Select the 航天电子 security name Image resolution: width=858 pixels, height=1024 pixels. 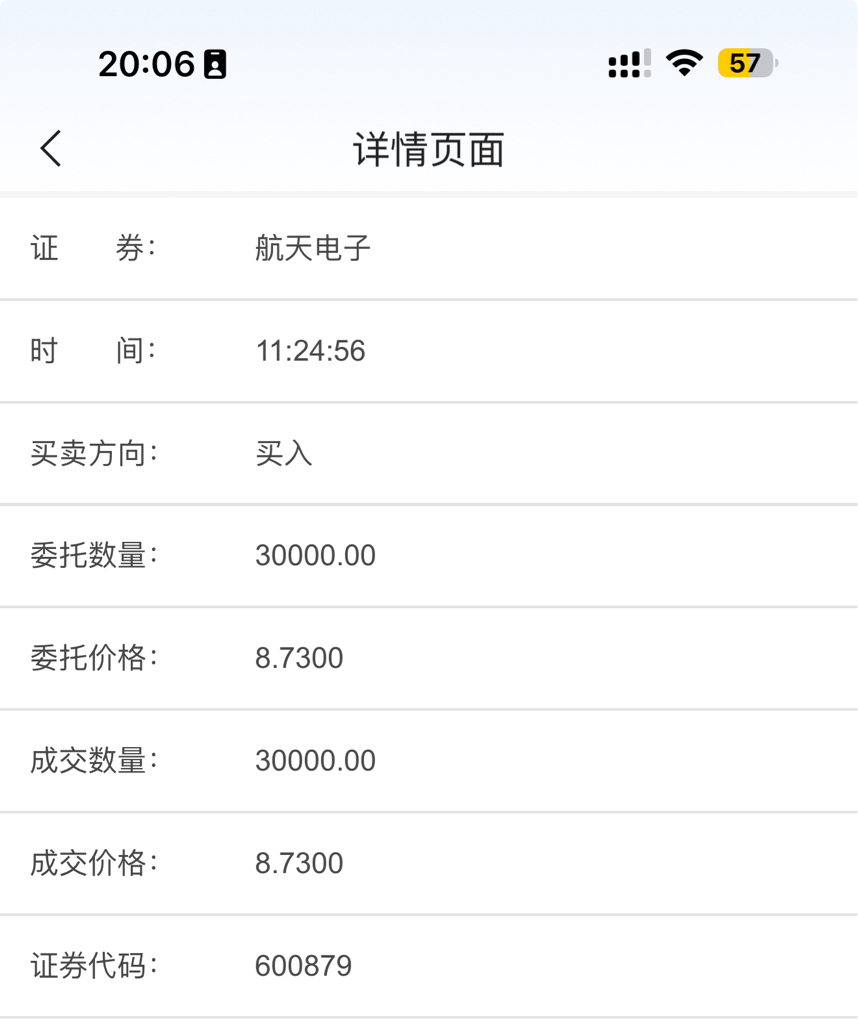(x=313, y=248)
